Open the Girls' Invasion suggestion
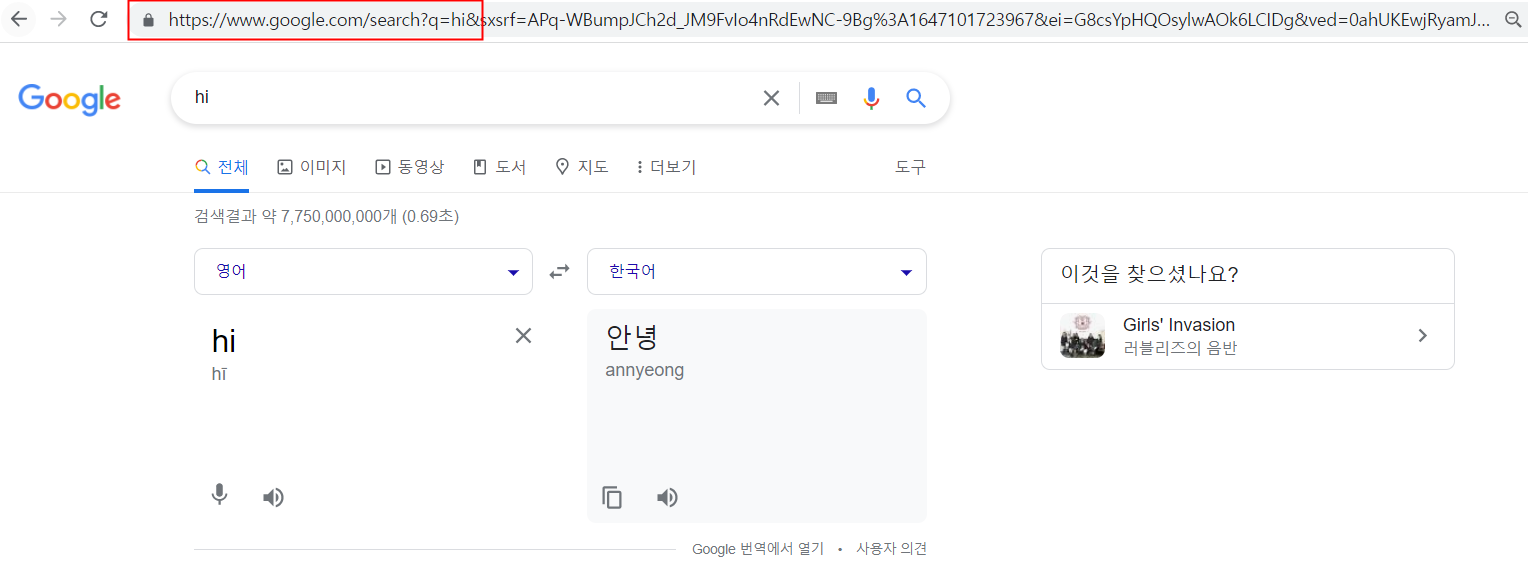This screenshot has height=565, width=1528. coord(1247,336)
